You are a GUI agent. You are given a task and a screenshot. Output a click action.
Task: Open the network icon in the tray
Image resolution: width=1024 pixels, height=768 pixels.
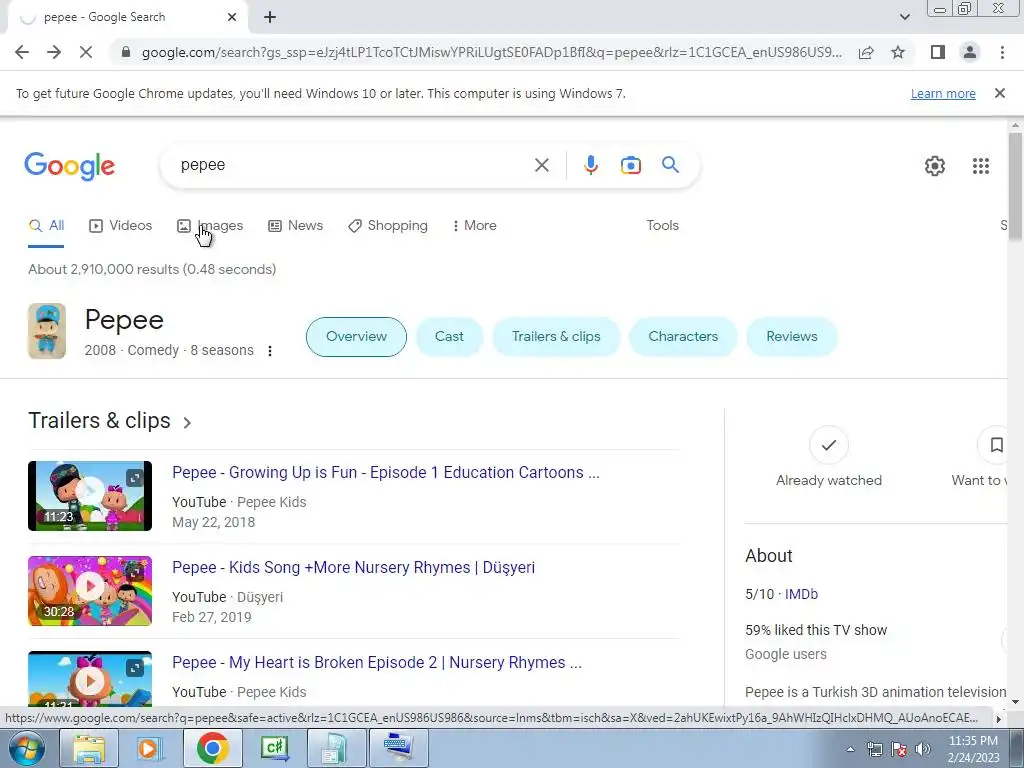(874, 749)
